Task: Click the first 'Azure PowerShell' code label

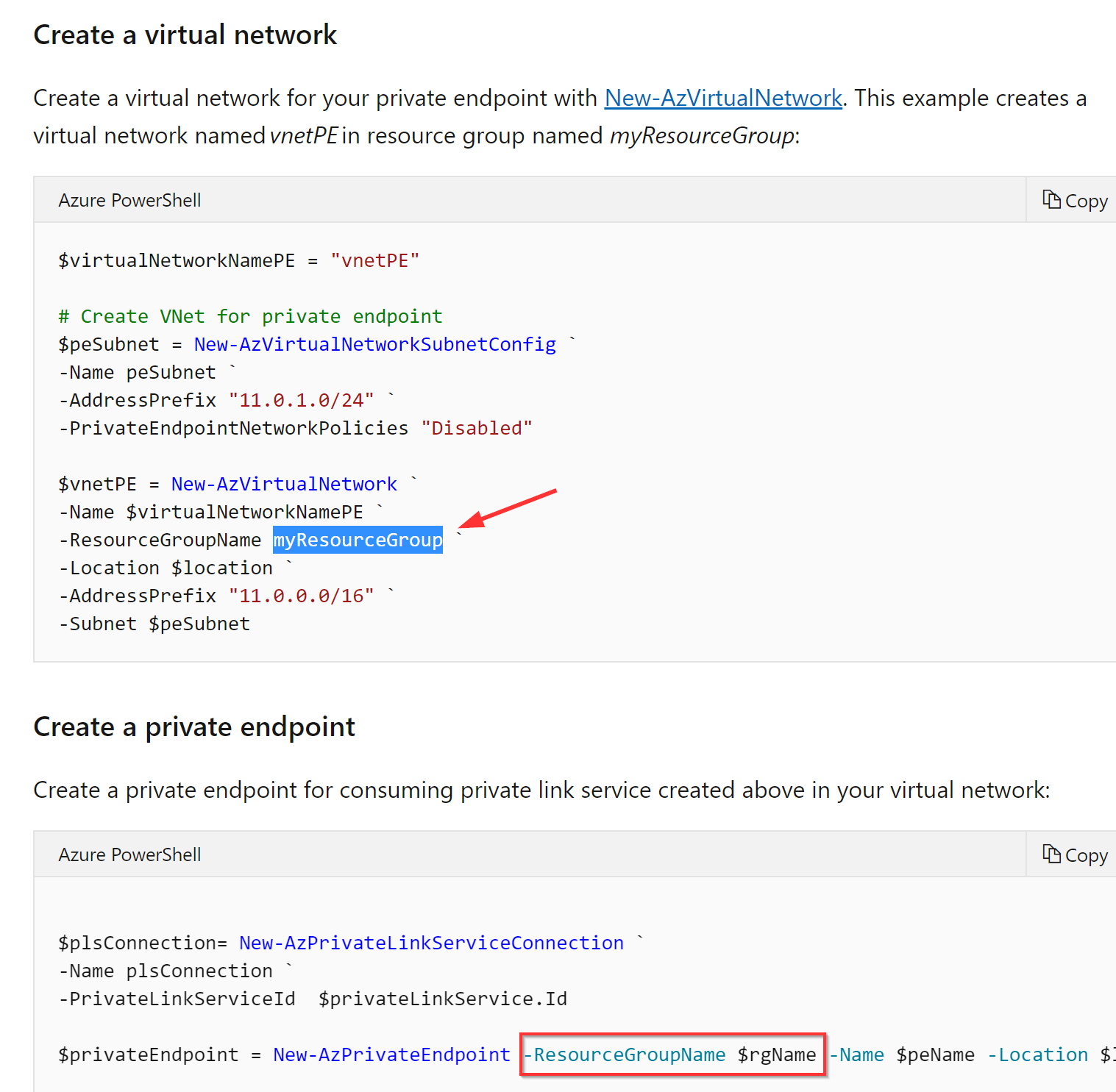Action: tap(129, 200)
